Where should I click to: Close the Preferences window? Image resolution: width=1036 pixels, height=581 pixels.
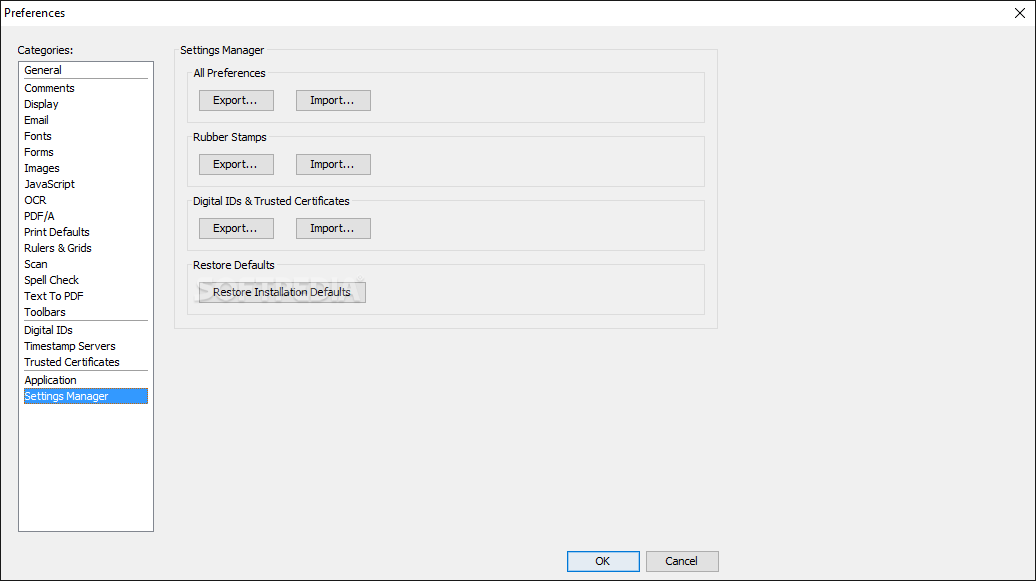click(1019, 13)
